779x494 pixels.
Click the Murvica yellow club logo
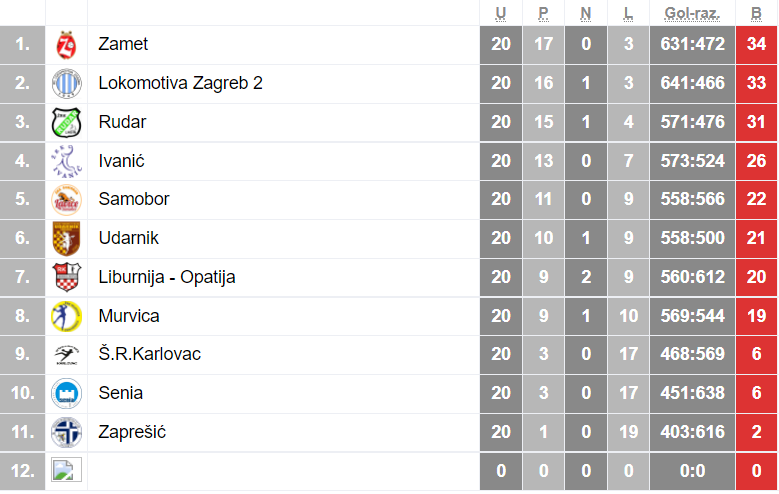tap(66, 316)
